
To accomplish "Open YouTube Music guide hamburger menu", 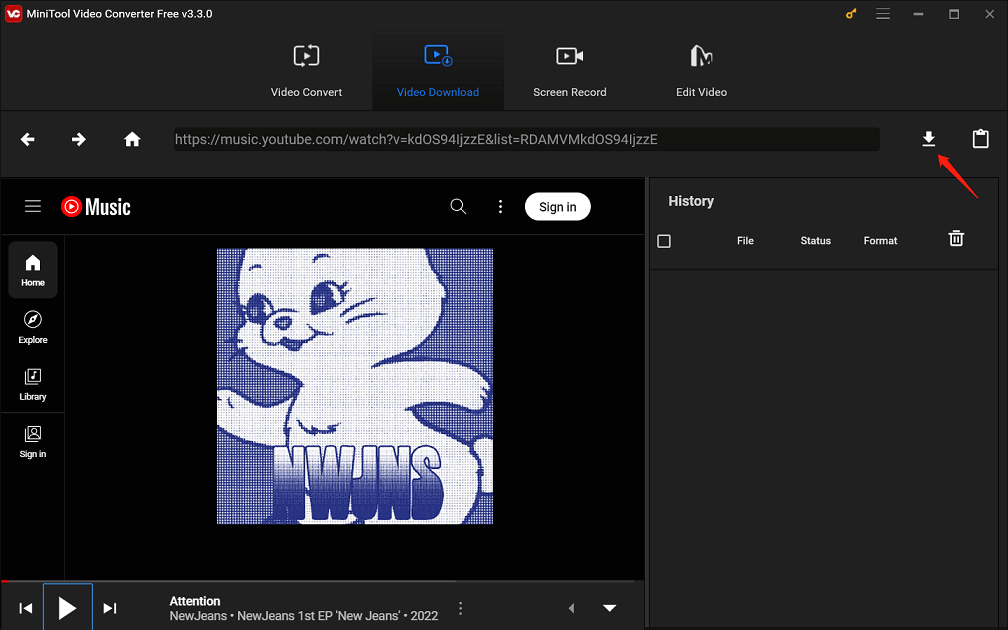I will [x=33, y=206].
